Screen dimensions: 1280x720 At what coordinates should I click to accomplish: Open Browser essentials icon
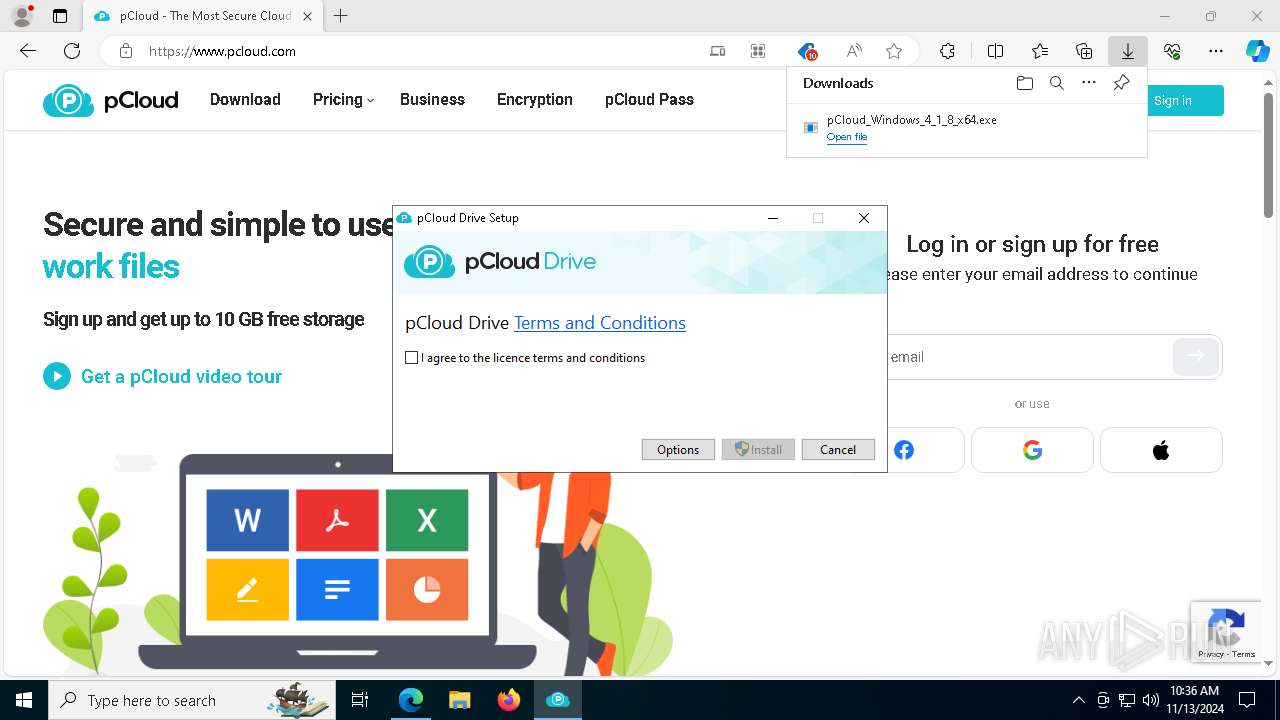[1172, 51]
